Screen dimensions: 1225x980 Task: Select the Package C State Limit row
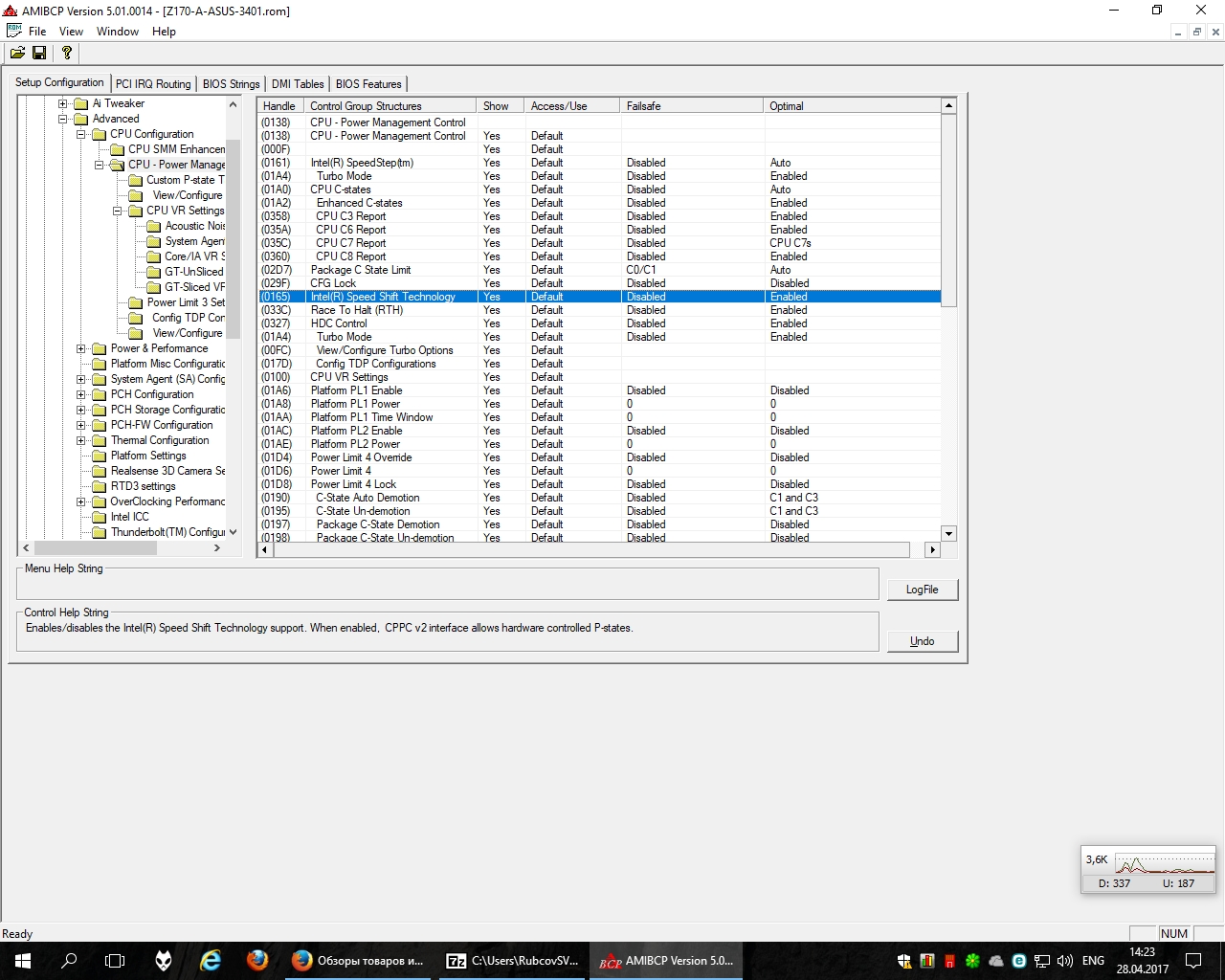(599, 270)
